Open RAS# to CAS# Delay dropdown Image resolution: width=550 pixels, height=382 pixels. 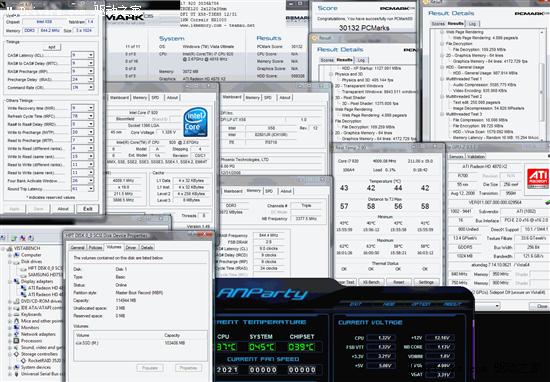(83, 63)
